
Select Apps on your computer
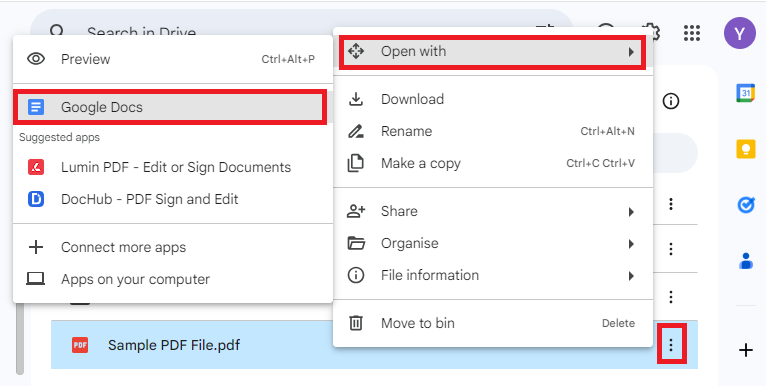coord(173,279)
